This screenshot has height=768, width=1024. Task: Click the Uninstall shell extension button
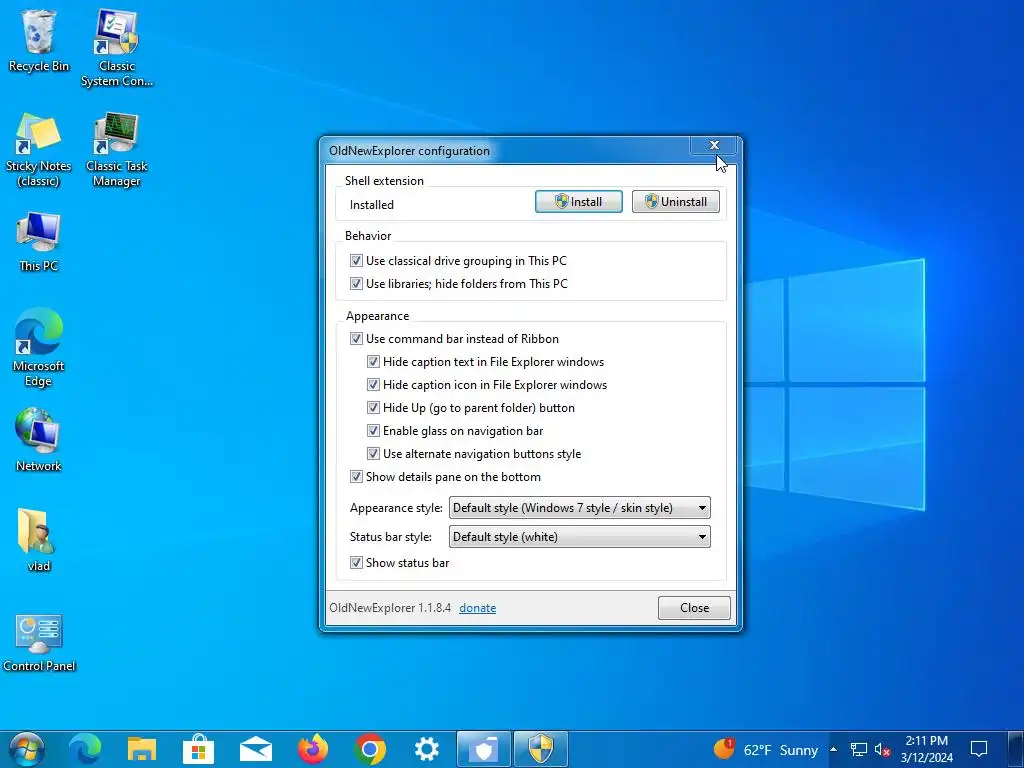(x=676, y=202)
